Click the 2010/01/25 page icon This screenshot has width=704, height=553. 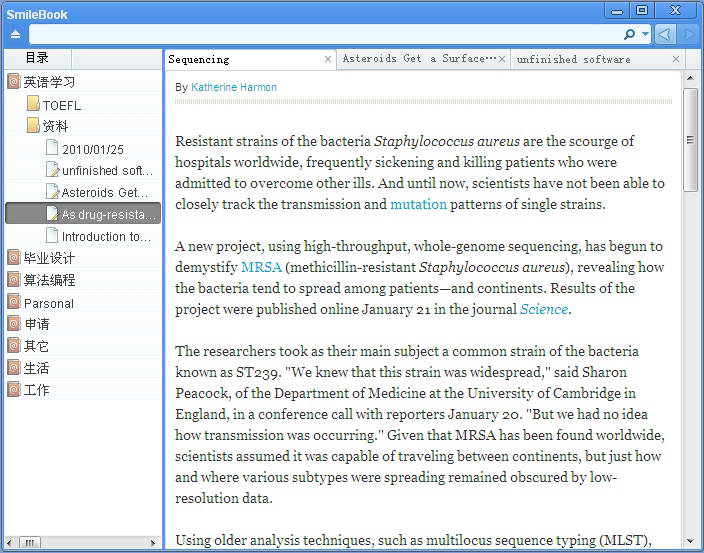52,147
